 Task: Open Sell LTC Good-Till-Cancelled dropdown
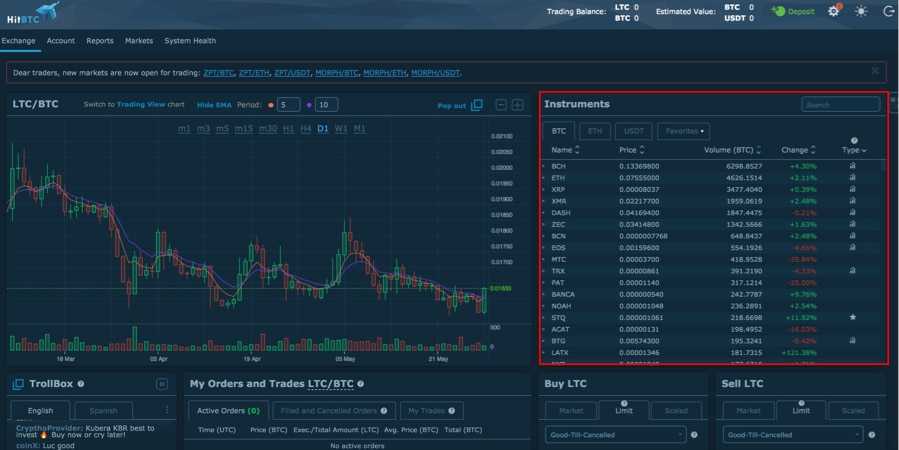793,435
